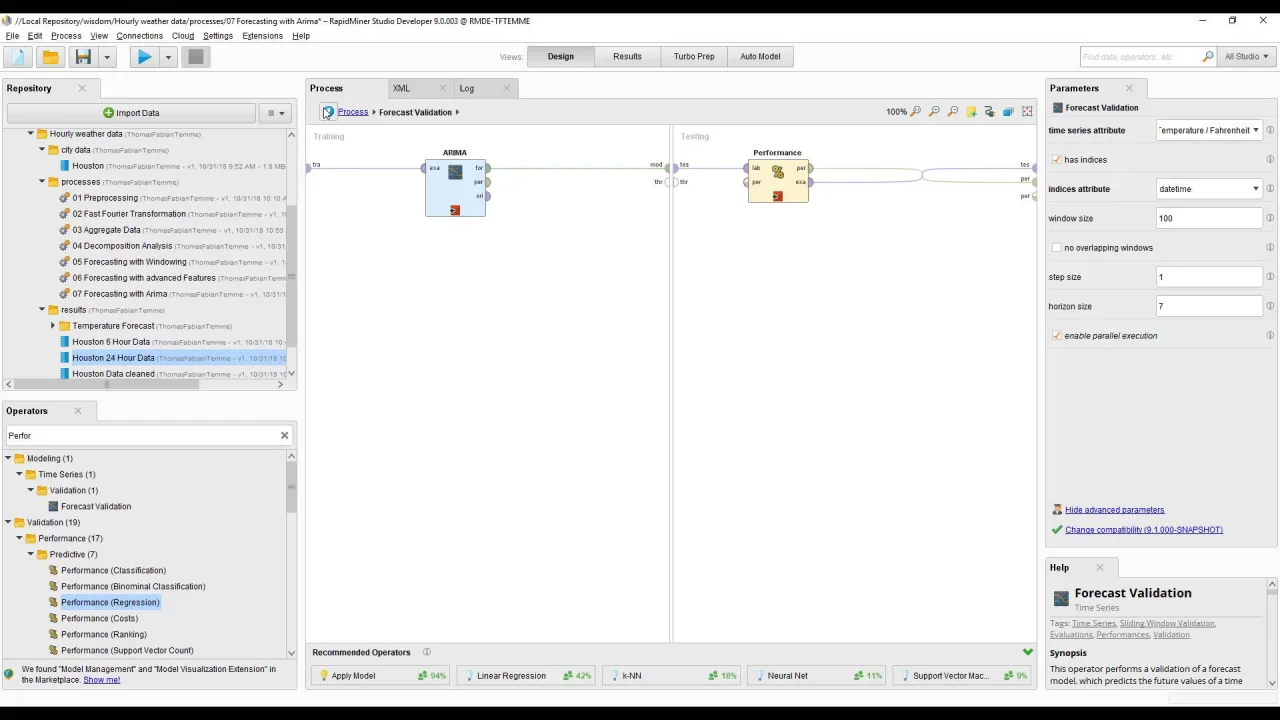The height and width of the screenshot is (720, 1280).
Task: Stop the process with the gray square button
Action: click(196, 57)
